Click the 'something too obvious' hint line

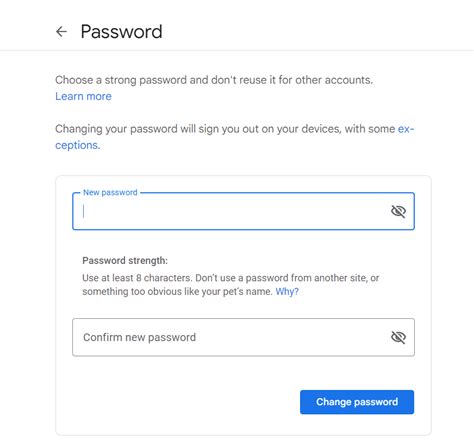(x=177, y=292)
